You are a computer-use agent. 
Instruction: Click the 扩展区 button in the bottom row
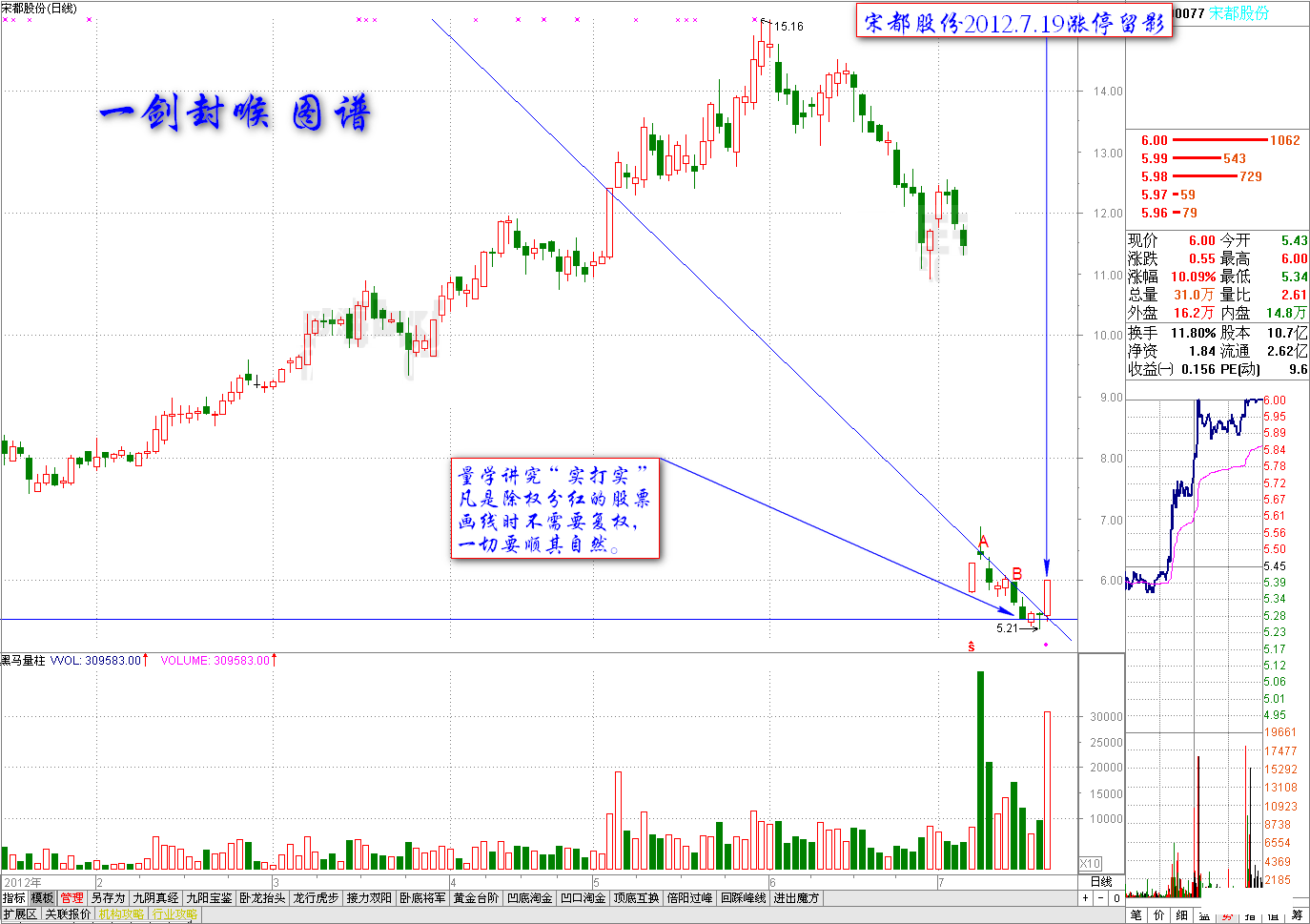pos(20,914)
